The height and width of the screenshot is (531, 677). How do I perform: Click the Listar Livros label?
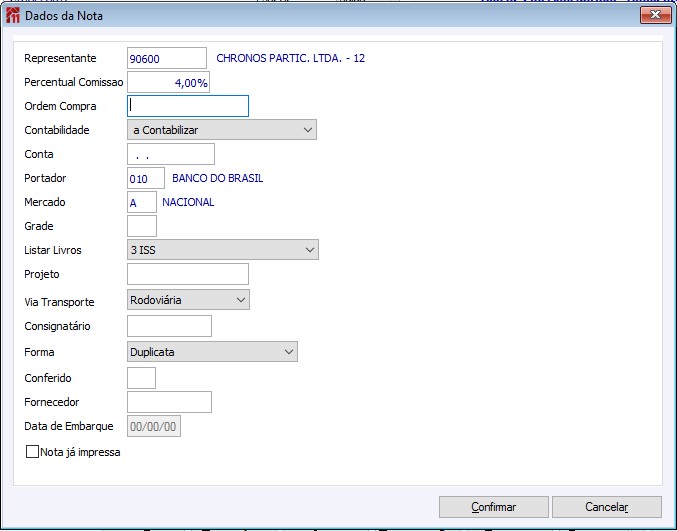click(53, 250)
